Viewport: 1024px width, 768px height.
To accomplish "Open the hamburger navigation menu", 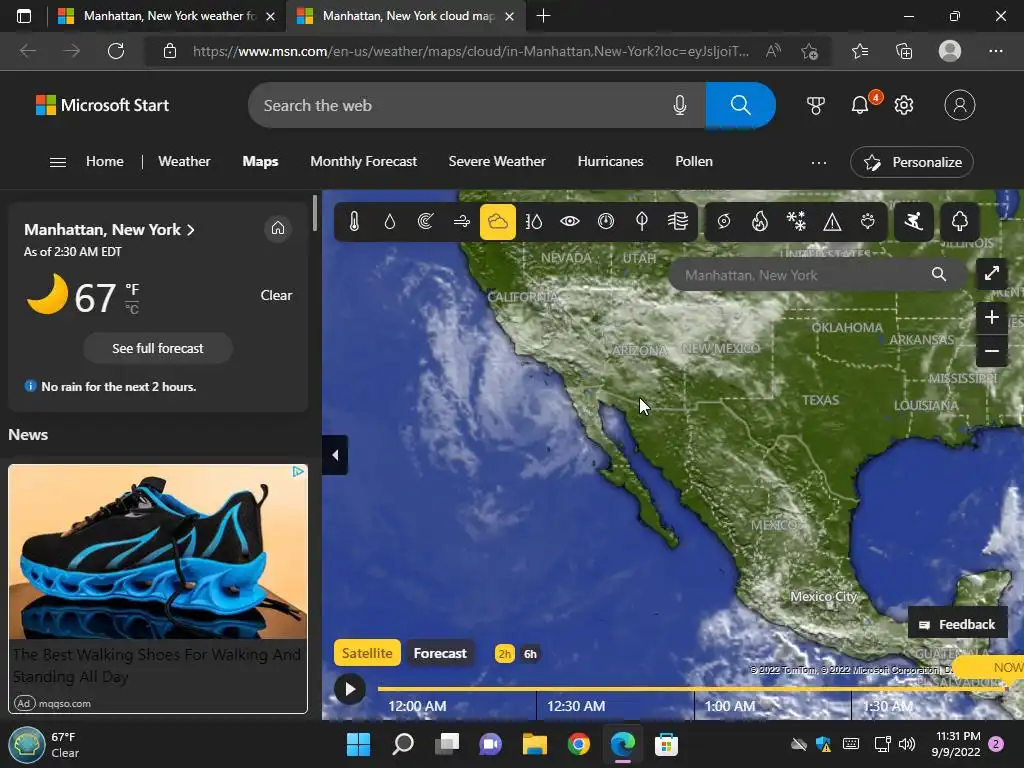I will click(57, 162).
